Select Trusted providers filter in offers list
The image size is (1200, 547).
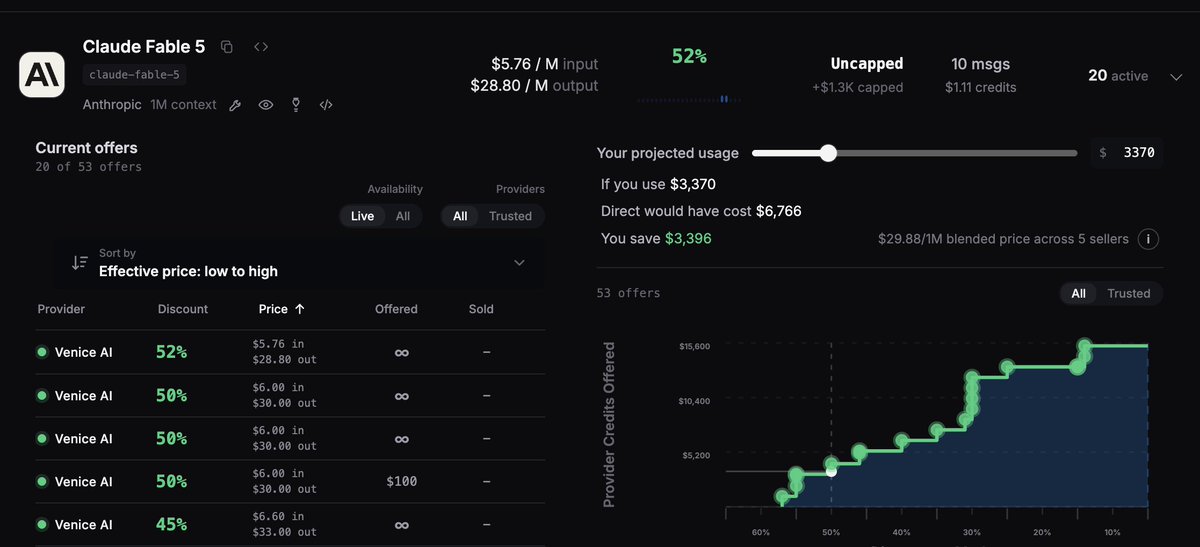tap(510, 216)
